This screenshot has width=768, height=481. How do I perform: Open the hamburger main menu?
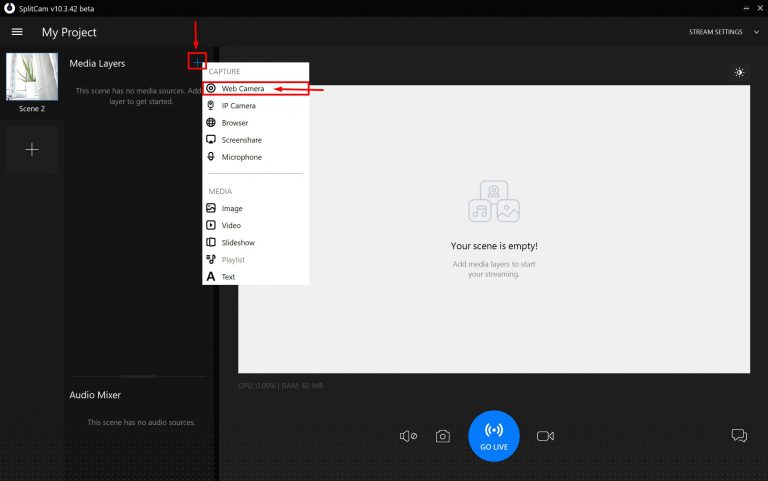coord(16,32)
